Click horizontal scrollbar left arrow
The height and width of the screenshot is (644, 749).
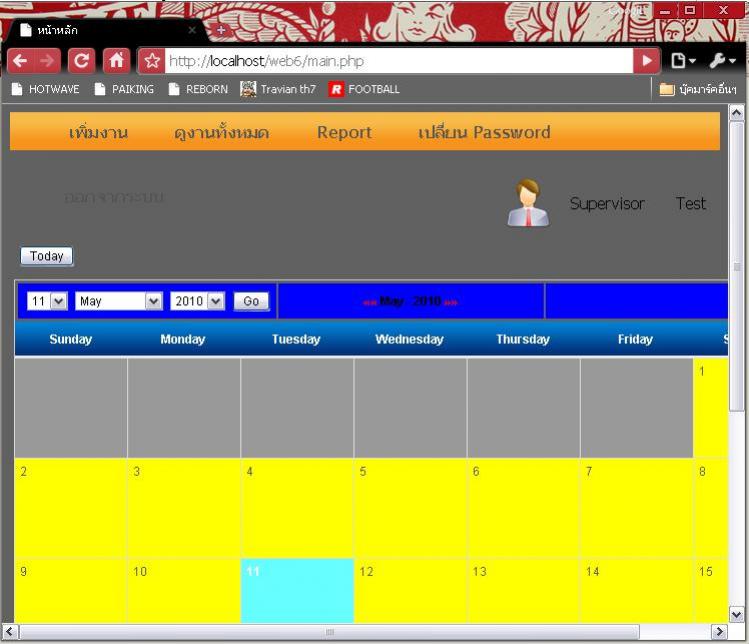pos(10,632)
